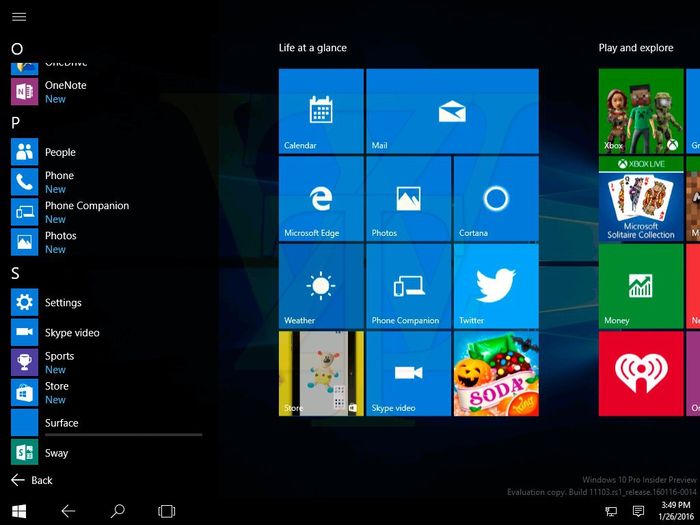
Task: Open the Cortana tile
Action: coord(496,199)
